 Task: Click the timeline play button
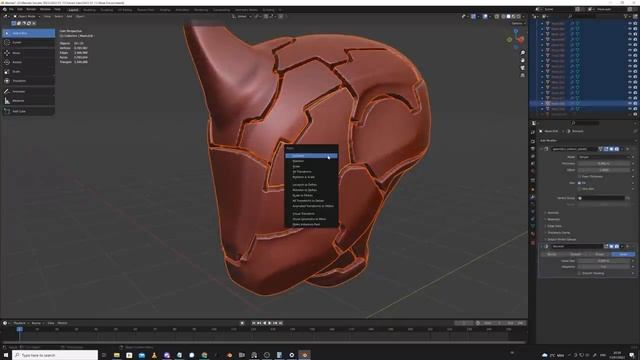pos(269,323)
